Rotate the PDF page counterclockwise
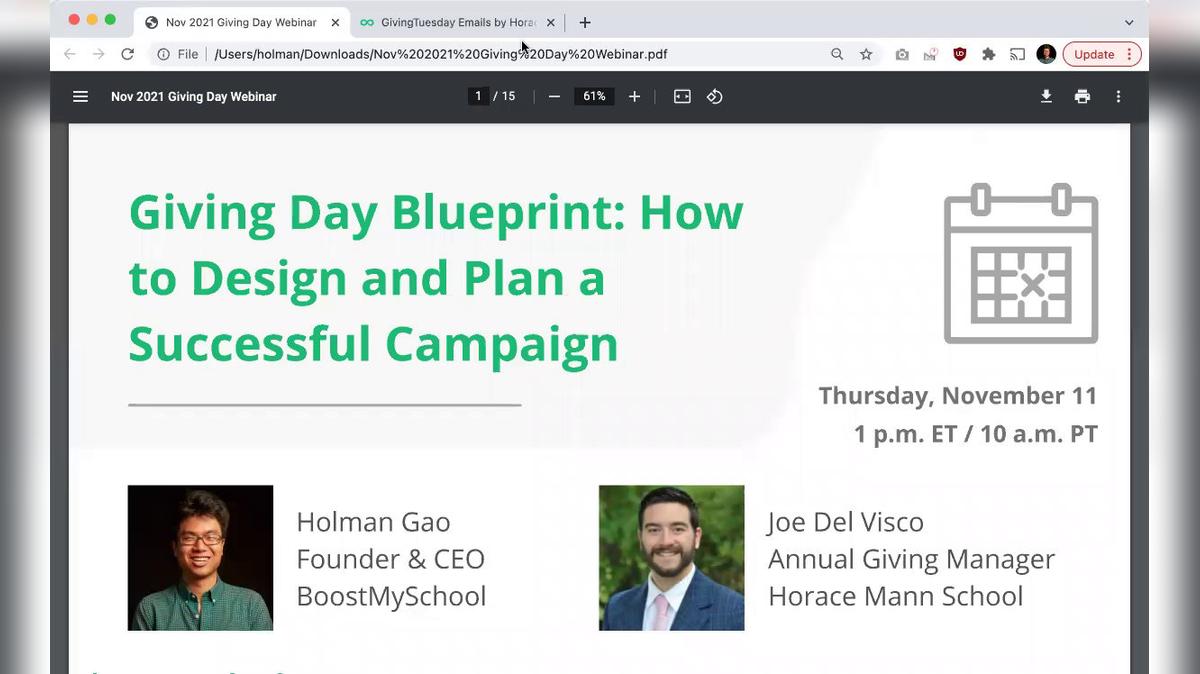This screenshot has height=674, width=1200. pos(714,96)
